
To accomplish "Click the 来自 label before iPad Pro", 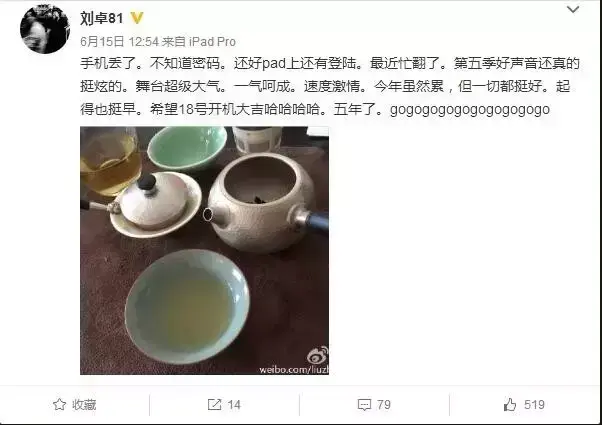I will [x=174, y=41].
